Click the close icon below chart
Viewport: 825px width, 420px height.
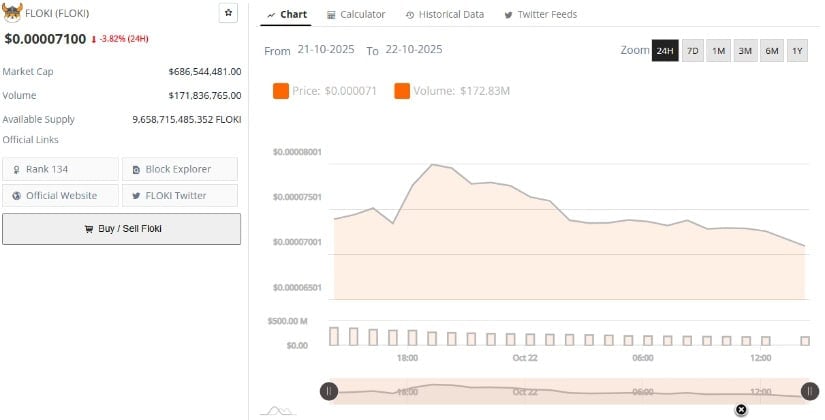point(741,410)
